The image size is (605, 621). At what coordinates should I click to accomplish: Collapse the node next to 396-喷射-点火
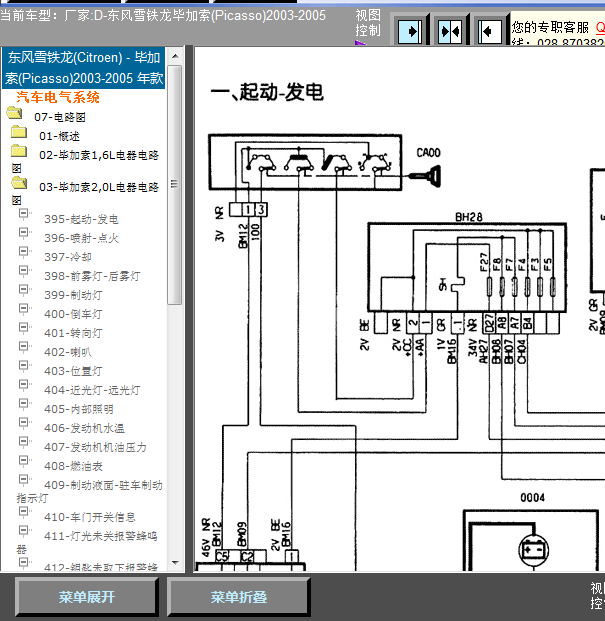[24, 233]
